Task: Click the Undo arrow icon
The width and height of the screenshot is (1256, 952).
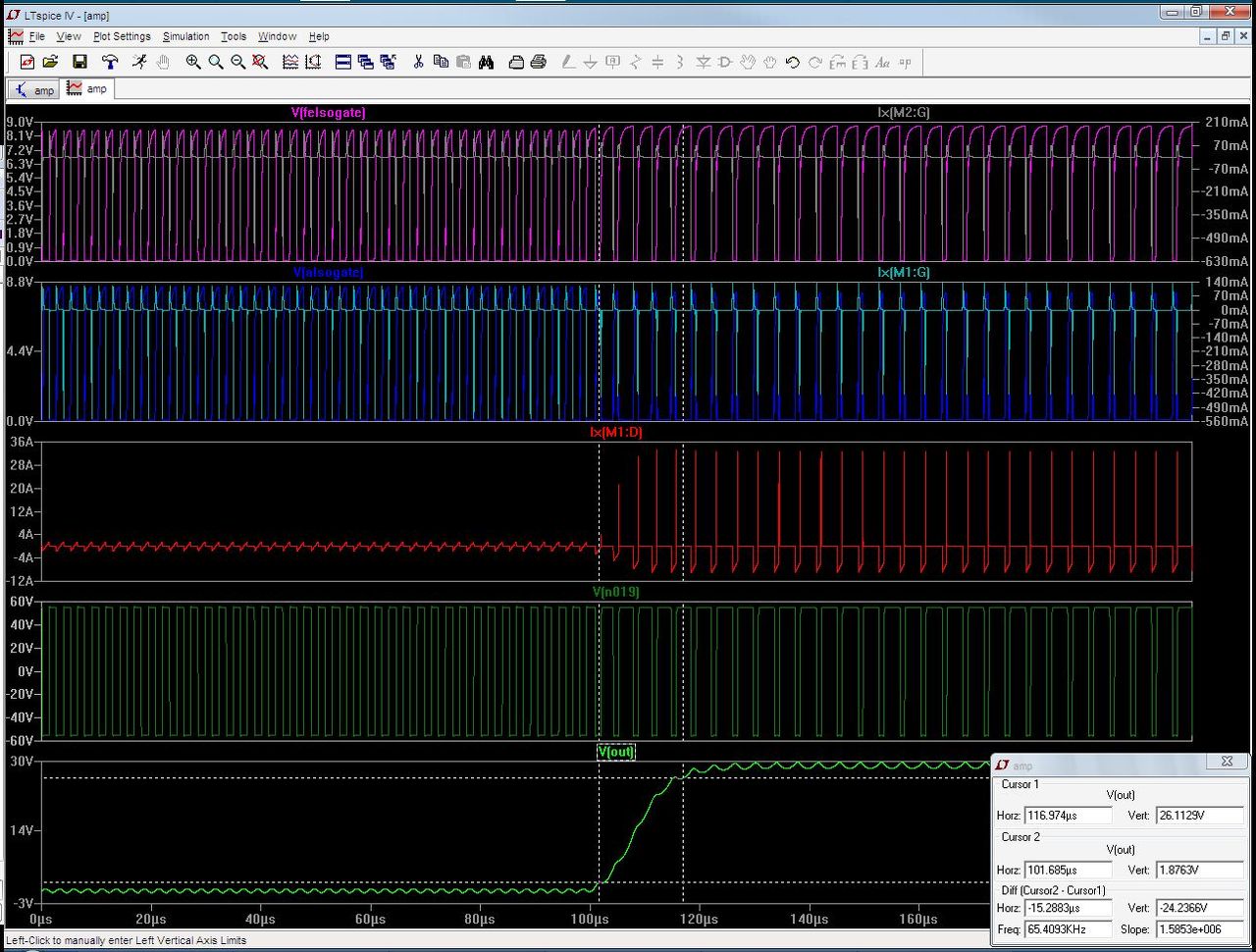Action: pyautogui.click(x=793, y=62)
